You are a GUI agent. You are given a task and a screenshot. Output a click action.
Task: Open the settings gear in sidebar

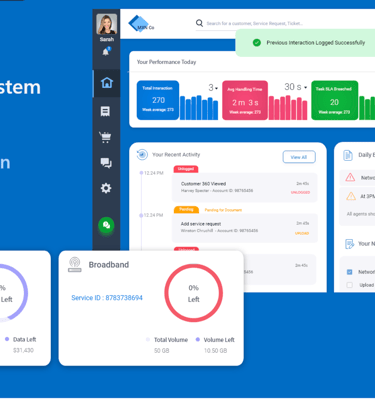click(106, 188)
